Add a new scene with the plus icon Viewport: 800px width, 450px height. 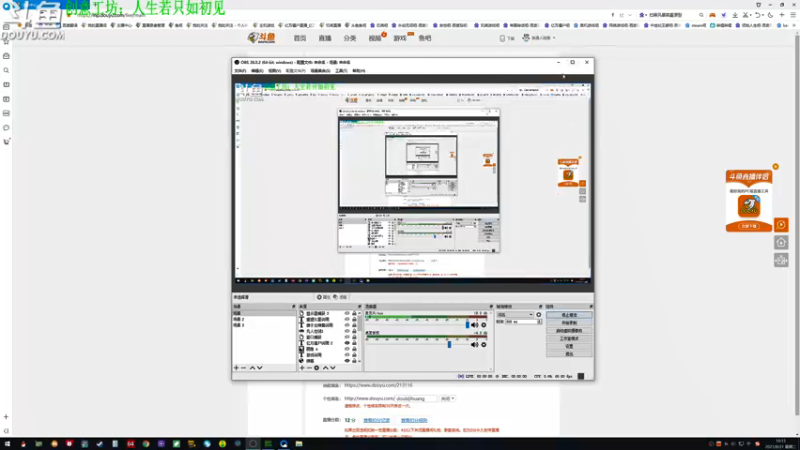pos(236,368)
